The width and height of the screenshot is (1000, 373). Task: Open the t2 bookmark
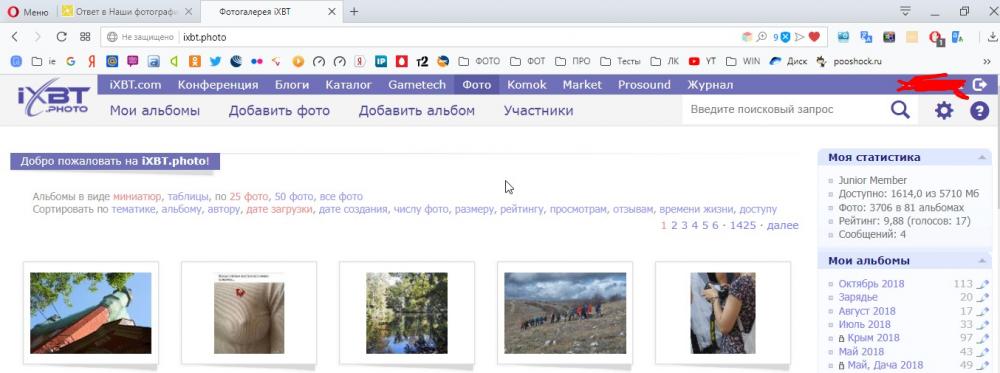[422, 62]
